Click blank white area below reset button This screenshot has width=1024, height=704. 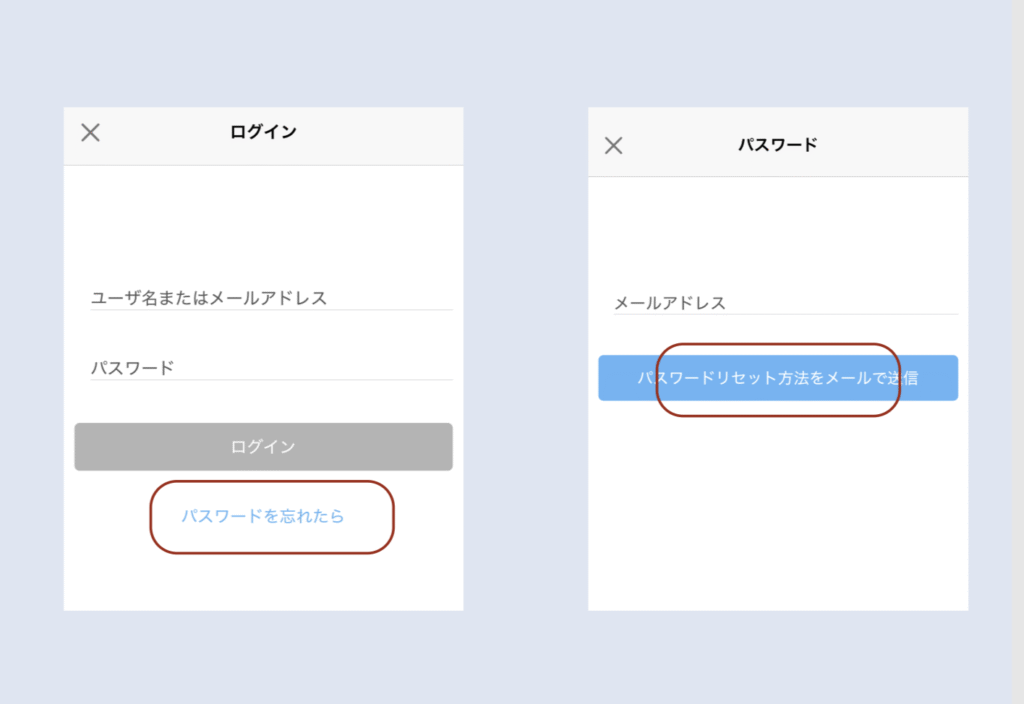778,510
